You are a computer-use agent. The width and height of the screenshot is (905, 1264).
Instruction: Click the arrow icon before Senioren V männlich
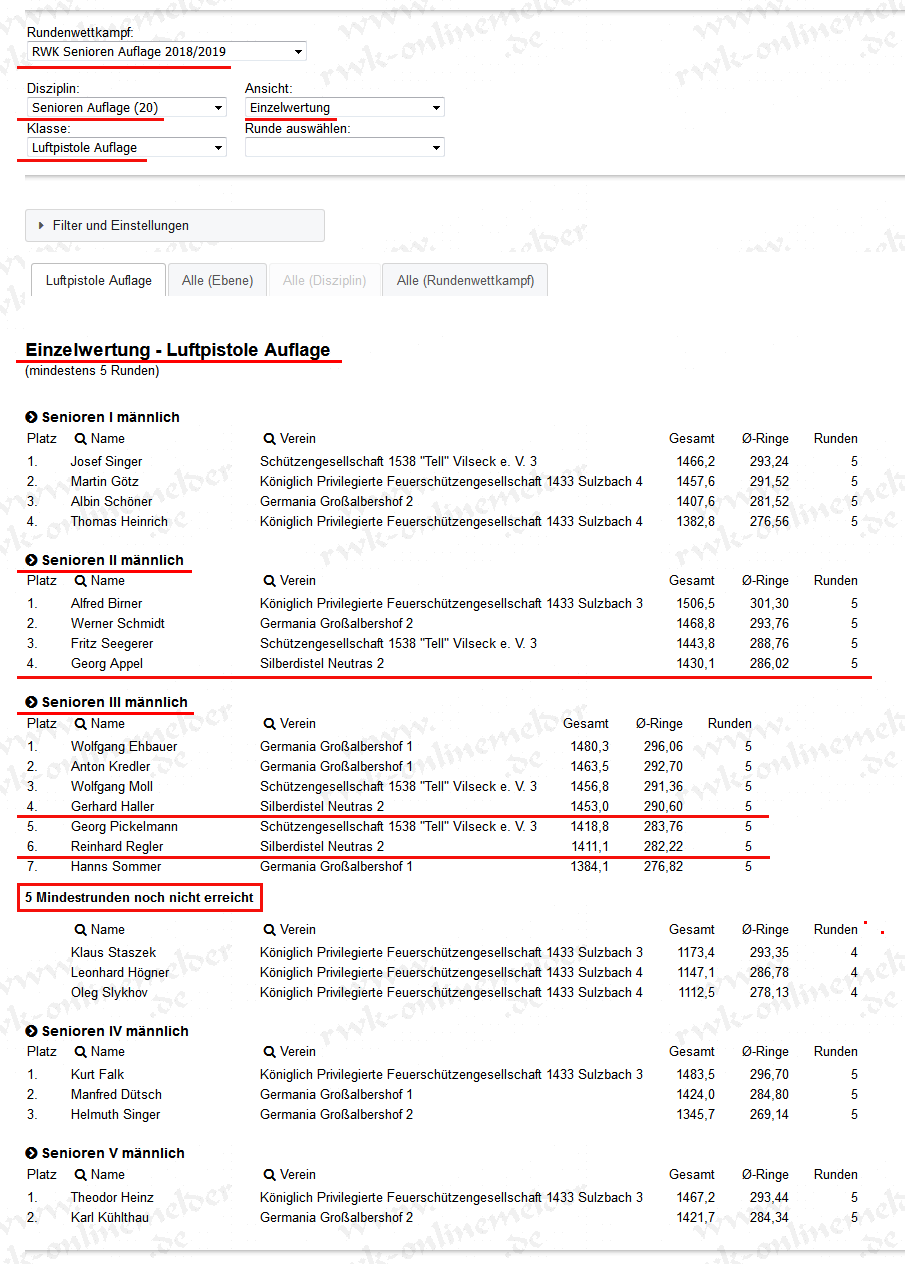tap(31, 1153)
